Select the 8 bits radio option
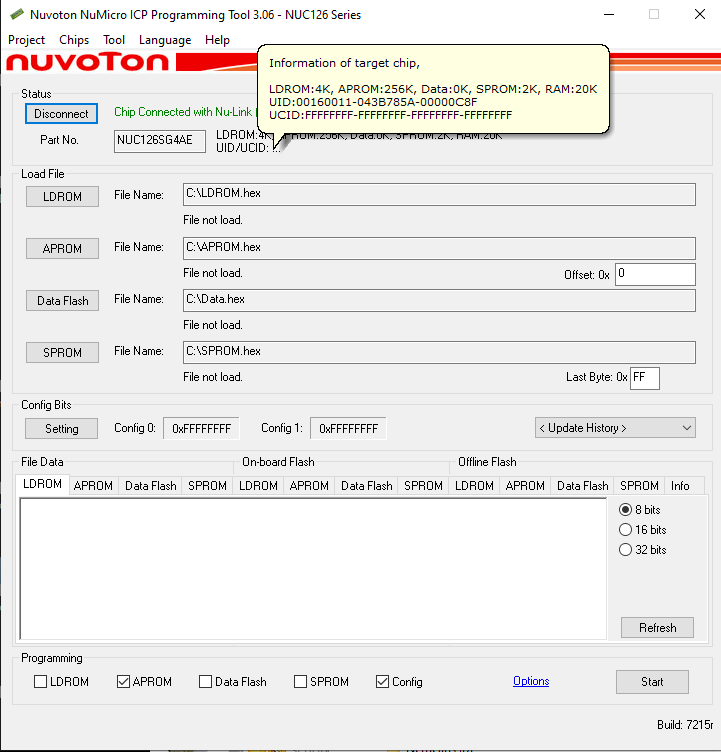This screenshot has width=721, height=752. [x=639, y=509]
